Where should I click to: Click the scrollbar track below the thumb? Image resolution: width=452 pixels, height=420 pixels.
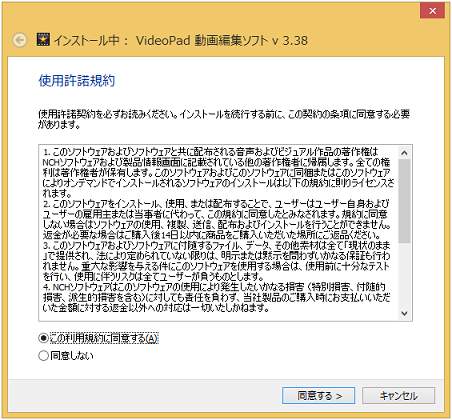[x=404, y=275]
